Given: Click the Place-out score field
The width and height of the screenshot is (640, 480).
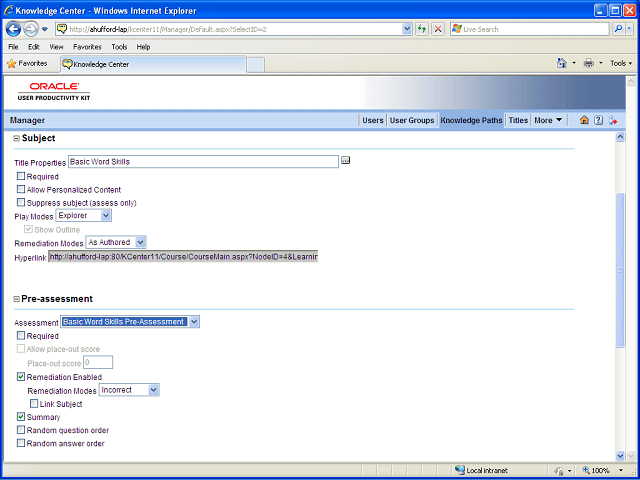Looking at the screenshot, I should click(98, 362).
